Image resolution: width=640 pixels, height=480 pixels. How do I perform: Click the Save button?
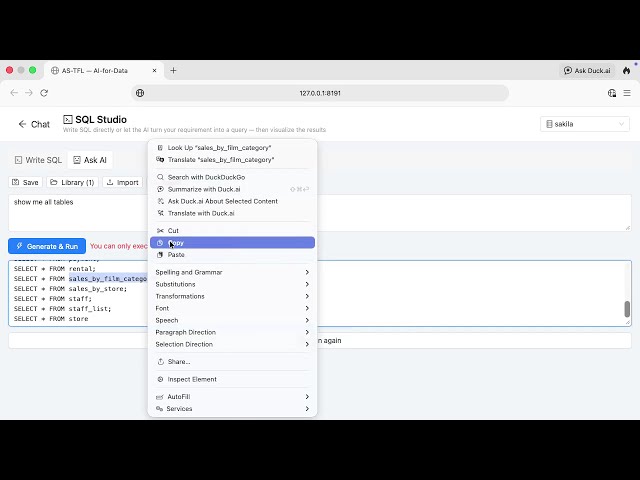tap(25, 182)
